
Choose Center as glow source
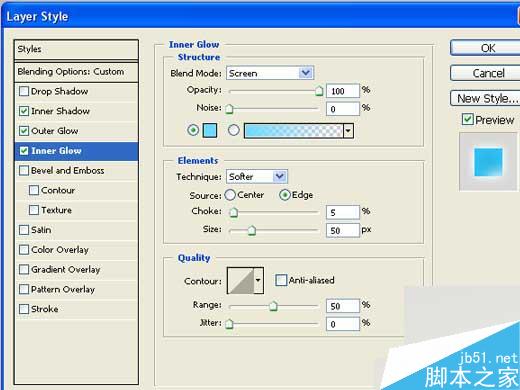point(230,195)
